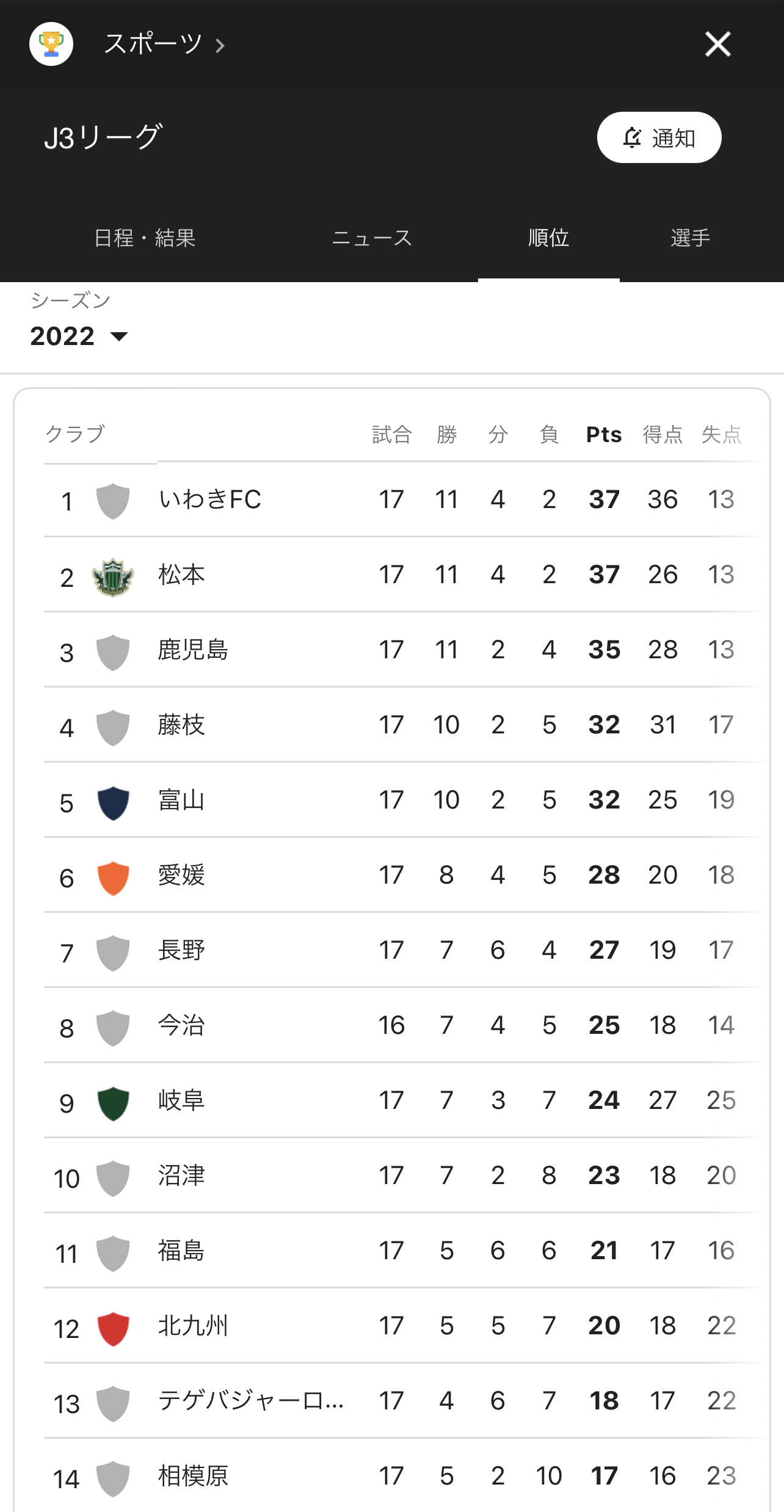Select the truncated テゲバジャーロ team name
The height and width of the screenshot is (1512, 784).
[251, 1400]
